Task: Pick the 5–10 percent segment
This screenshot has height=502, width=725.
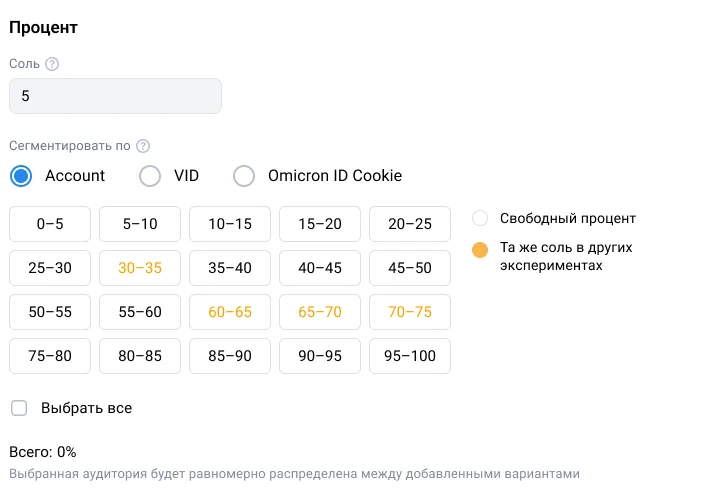Action: click(140, 224)
